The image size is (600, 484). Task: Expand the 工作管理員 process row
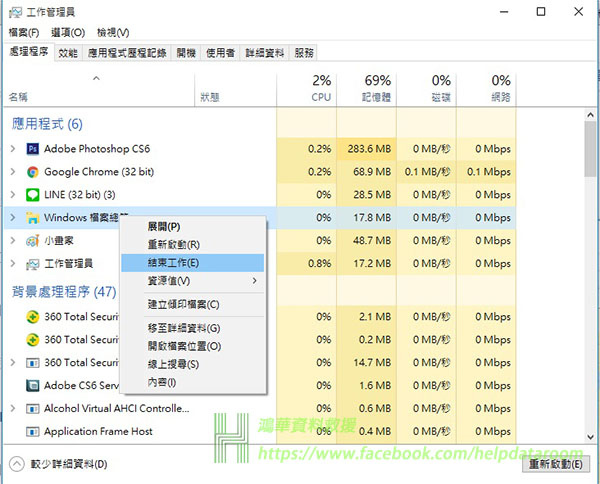click(13, 263)
